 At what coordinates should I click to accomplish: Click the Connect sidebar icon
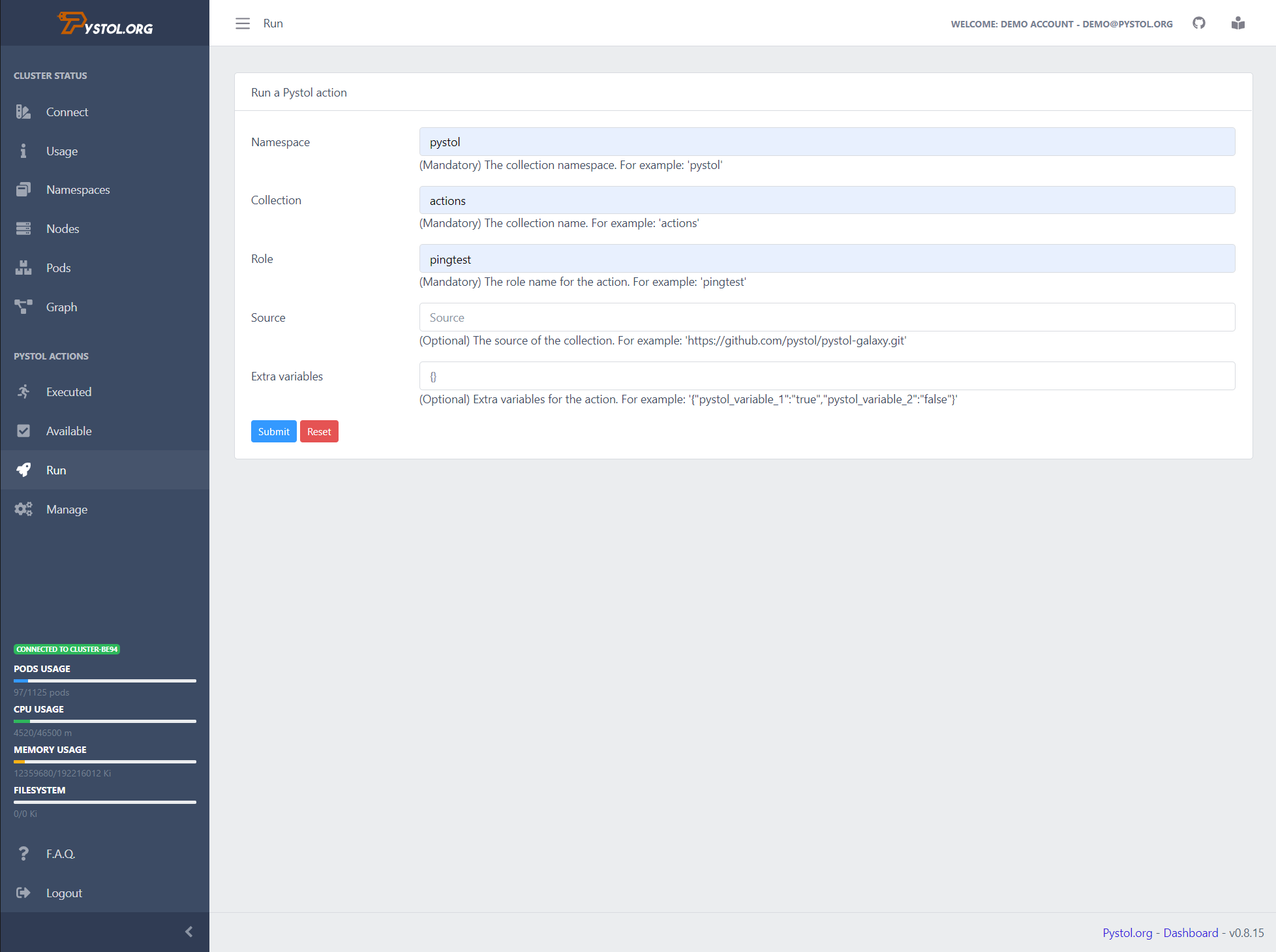click(23, 112)
